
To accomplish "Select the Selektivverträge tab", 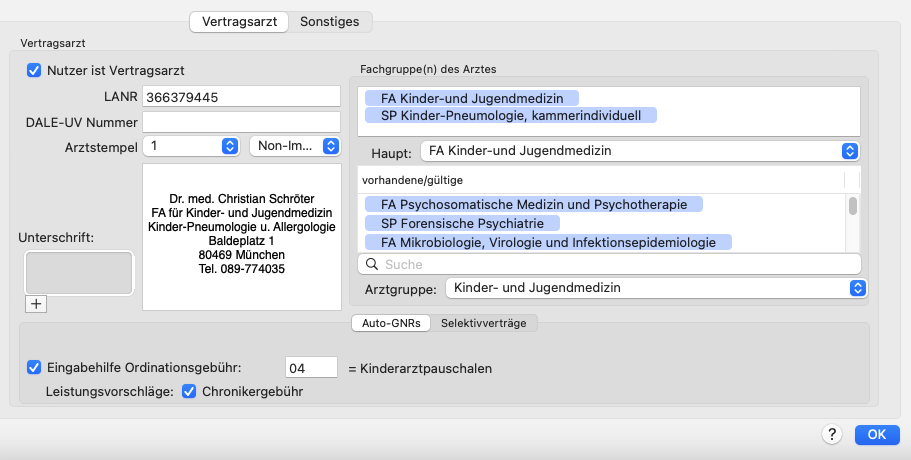I will click(483, 323).
